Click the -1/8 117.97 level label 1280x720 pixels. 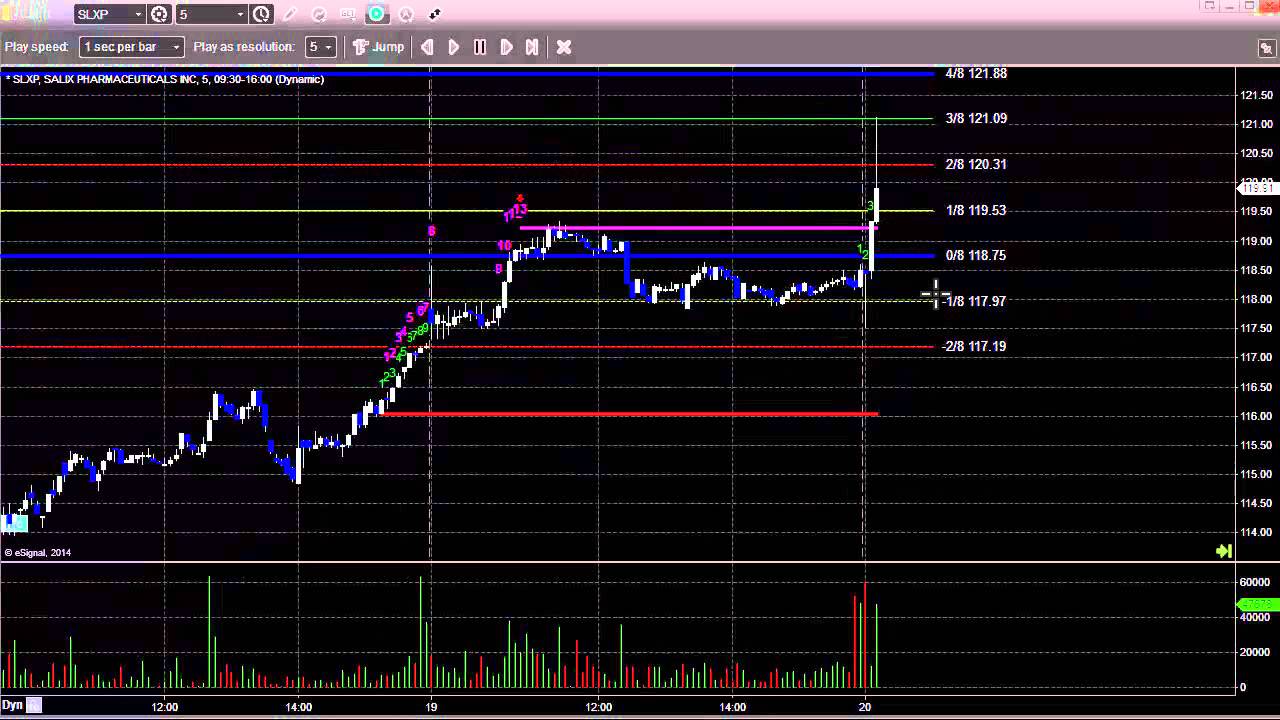pyautogui.click(x=976, y=301)
